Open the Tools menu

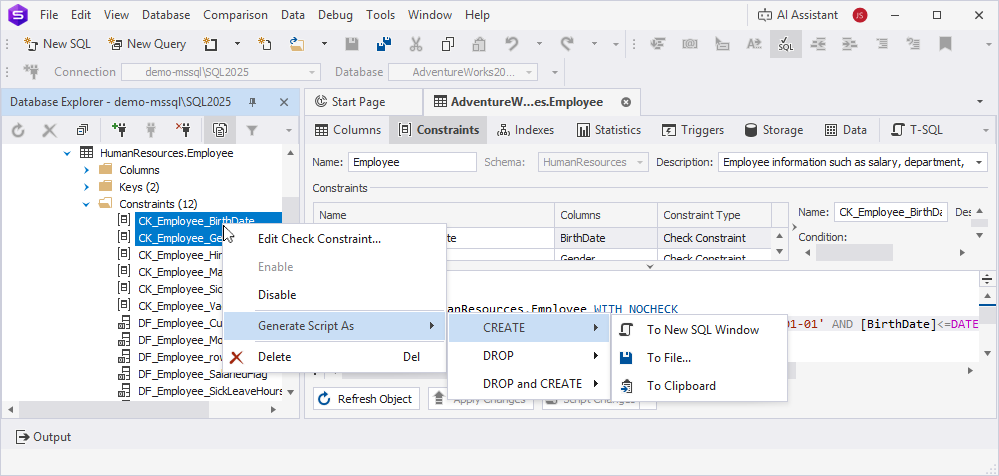click(x=380, y=15)
